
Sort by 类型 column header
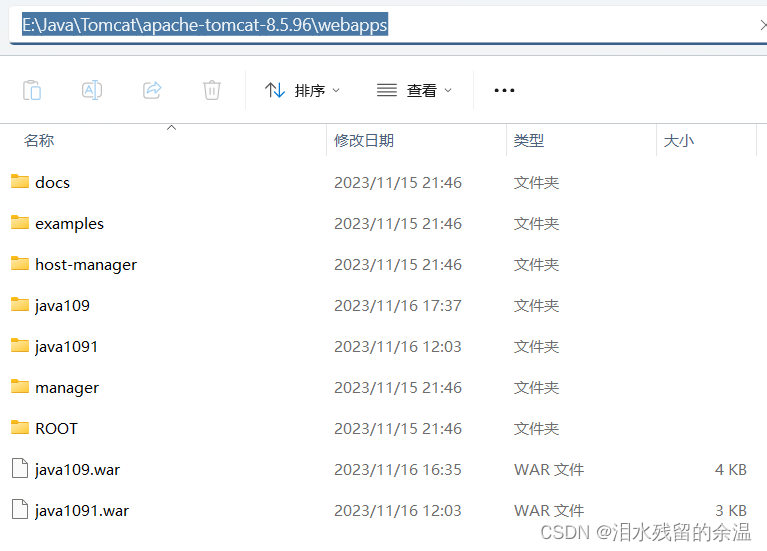click(529, 141)
